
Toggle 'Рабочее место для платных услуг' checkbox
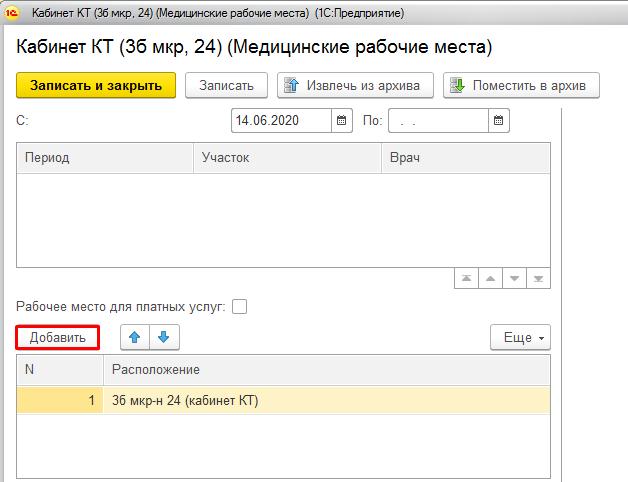239,306
